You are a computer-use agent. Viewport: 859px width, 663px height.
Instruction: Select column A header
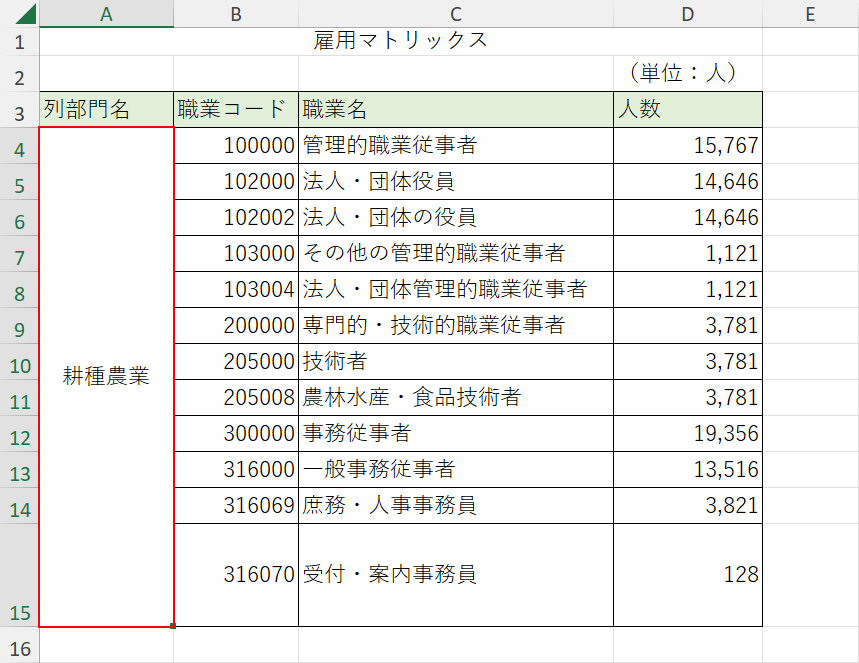point(106,14)
